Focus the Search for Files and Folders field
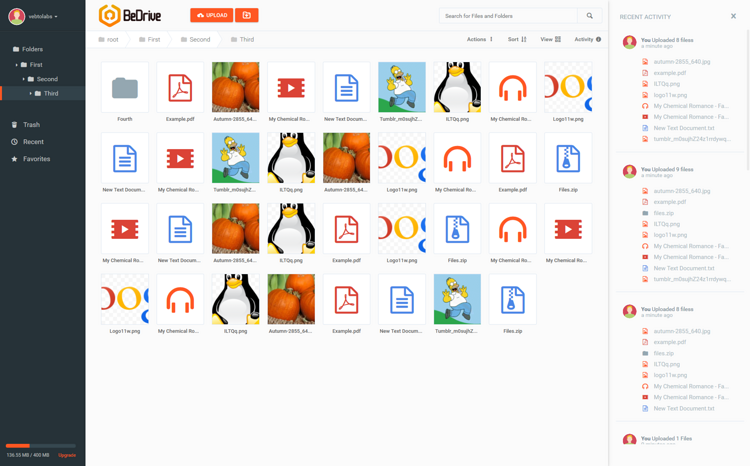Viewport: 750px width, 466px height. (508, 16)
